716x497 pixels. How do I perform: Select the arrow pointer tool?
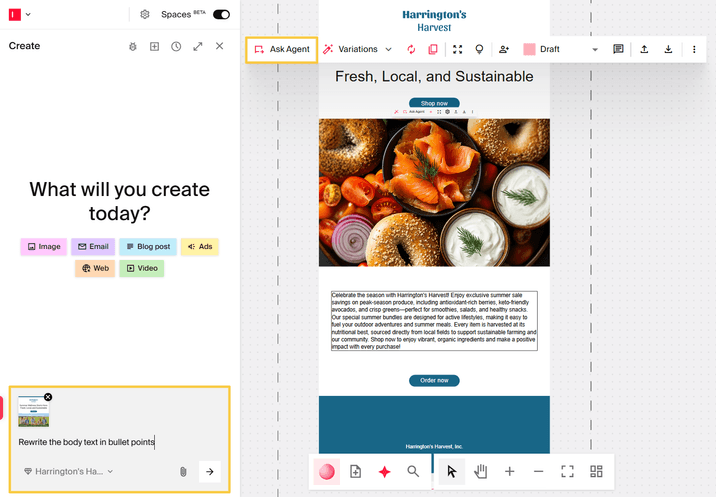click(452, 471)
